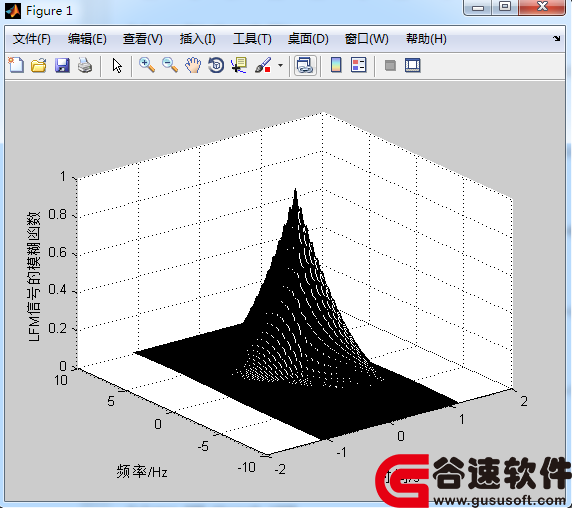
Task: Close the Figure 1 window
Action: tap(542, 7)
